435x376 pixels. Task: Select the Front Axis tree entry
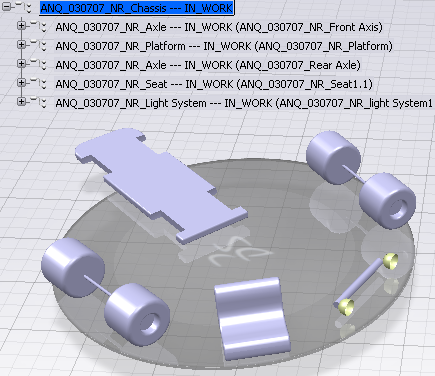pyautogui.click(x=219, y=27)
